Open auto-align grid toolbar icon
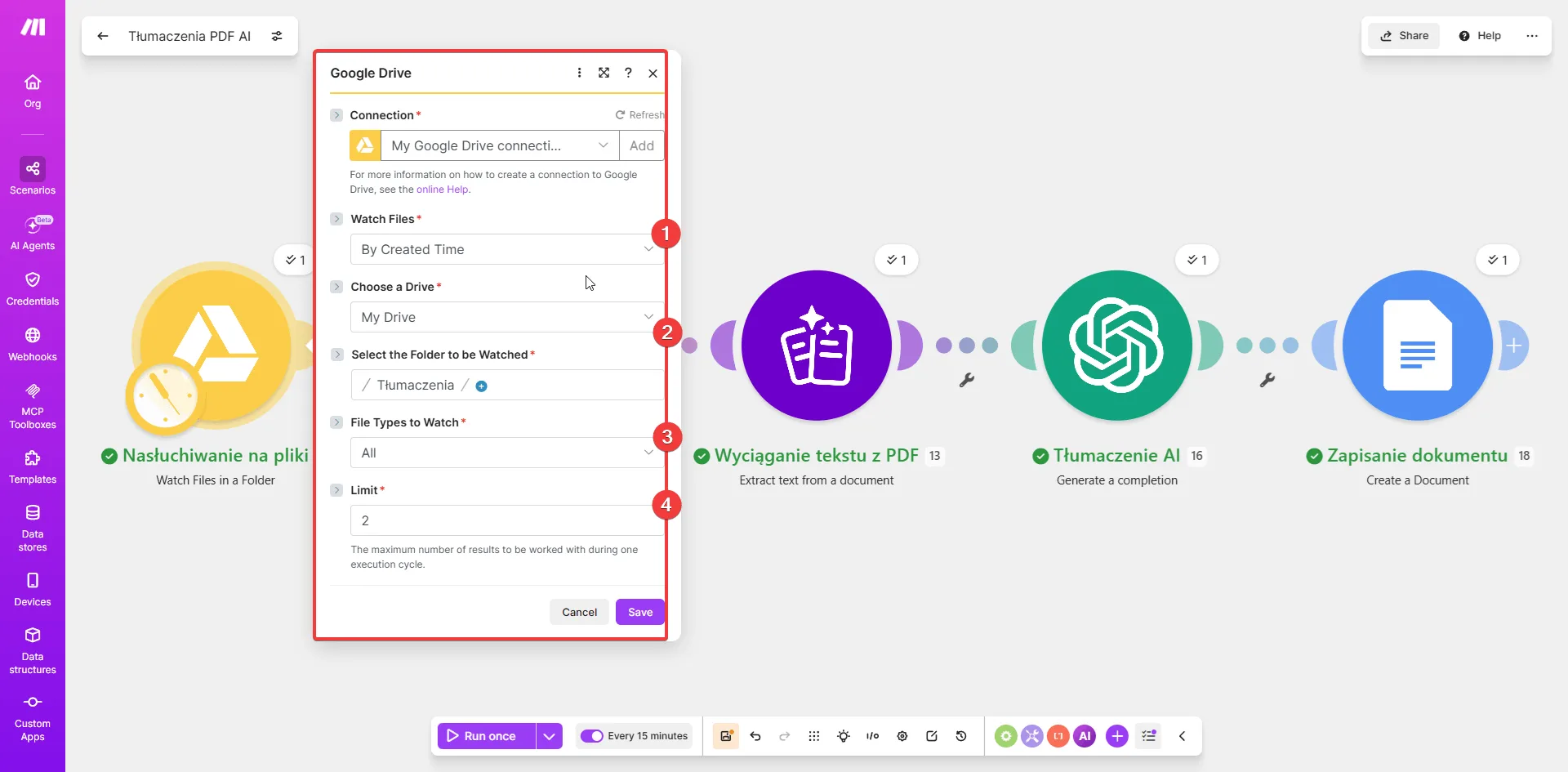1568x772 pixels. pyautogui.click(x=814, y=736)
